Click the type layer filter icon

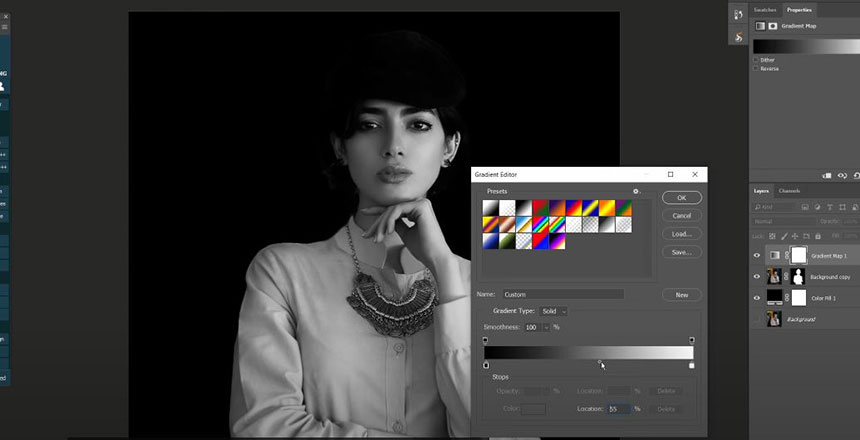829,207
